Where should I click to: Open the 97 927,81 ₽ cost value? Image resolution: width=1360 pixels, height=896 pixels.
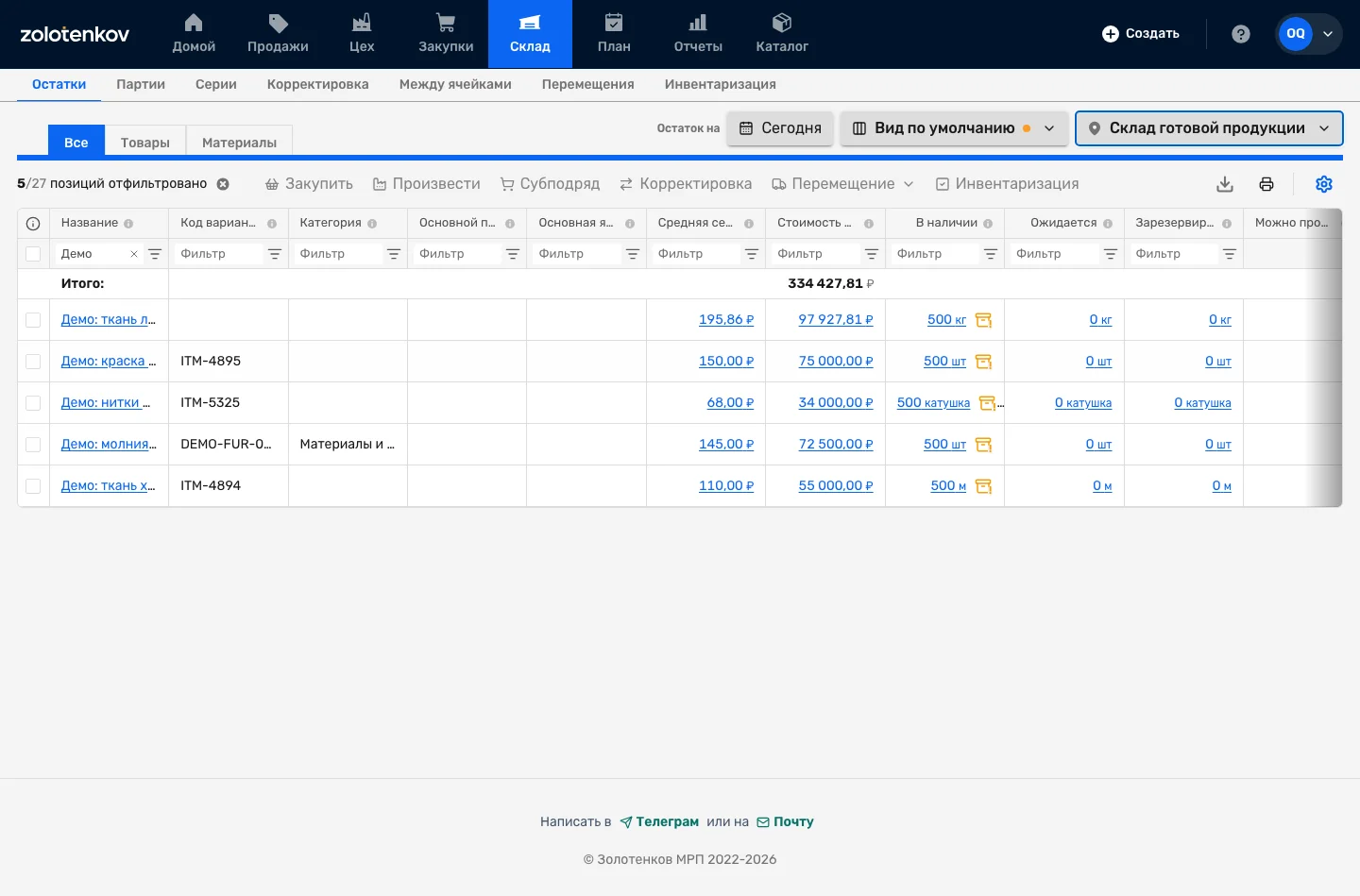(x=836, y=320)
